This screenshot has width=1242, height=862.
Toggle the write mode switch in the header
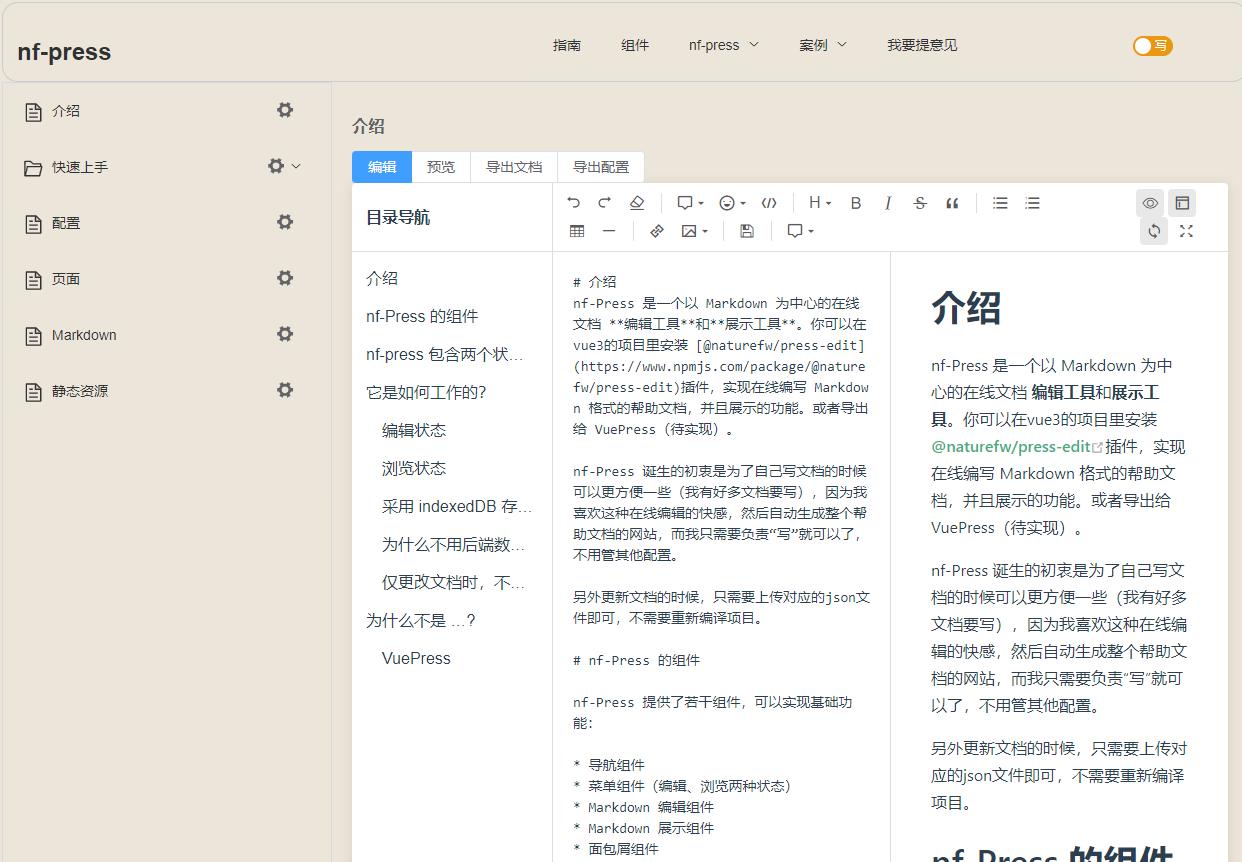click(1152, 45)
